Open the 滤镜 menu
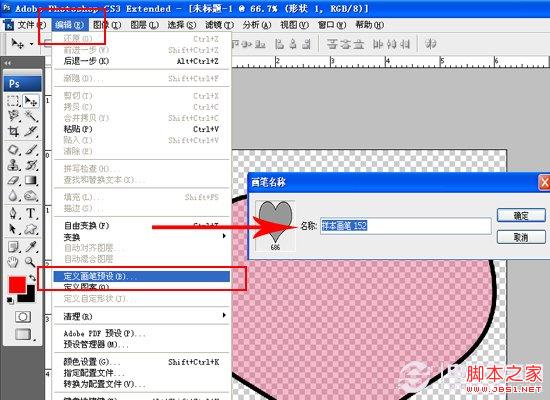The width and height of the screenshot is (550, 400). point(220,25)
